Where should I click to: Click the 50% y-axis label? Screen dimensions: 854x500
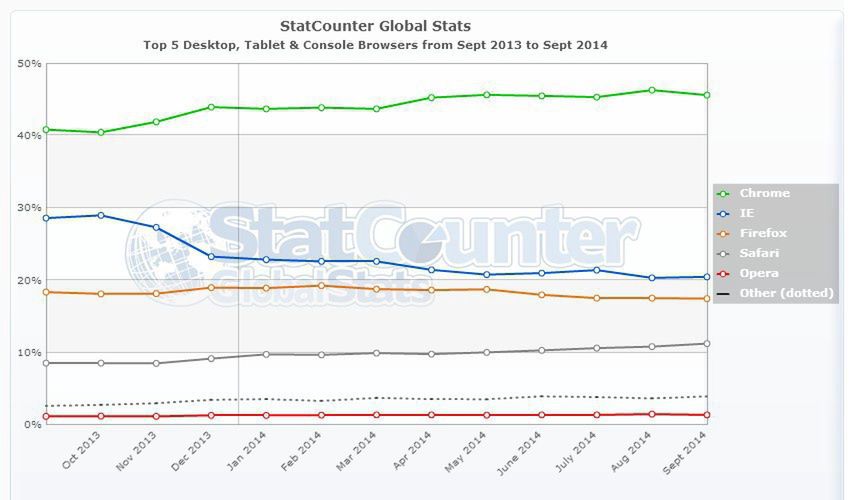pos(29,63)
